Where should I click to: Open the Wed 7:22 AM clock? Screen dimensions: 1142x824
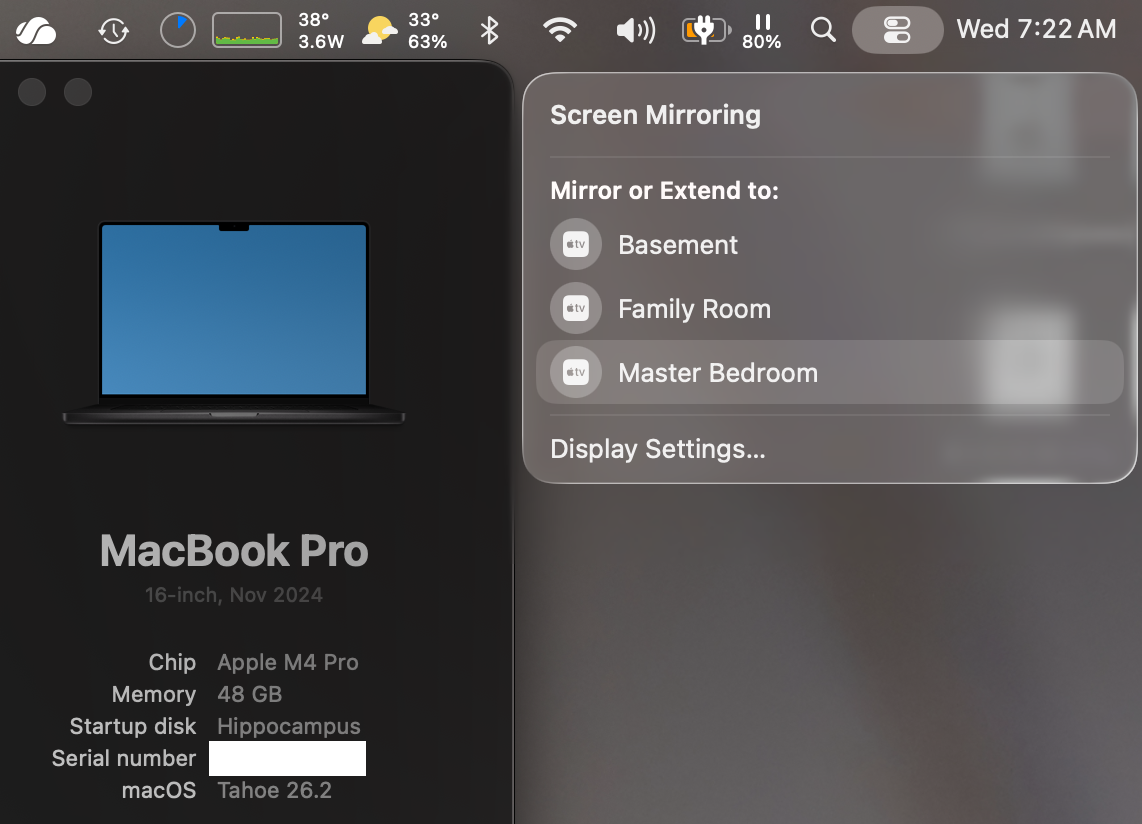point(1036,29)
